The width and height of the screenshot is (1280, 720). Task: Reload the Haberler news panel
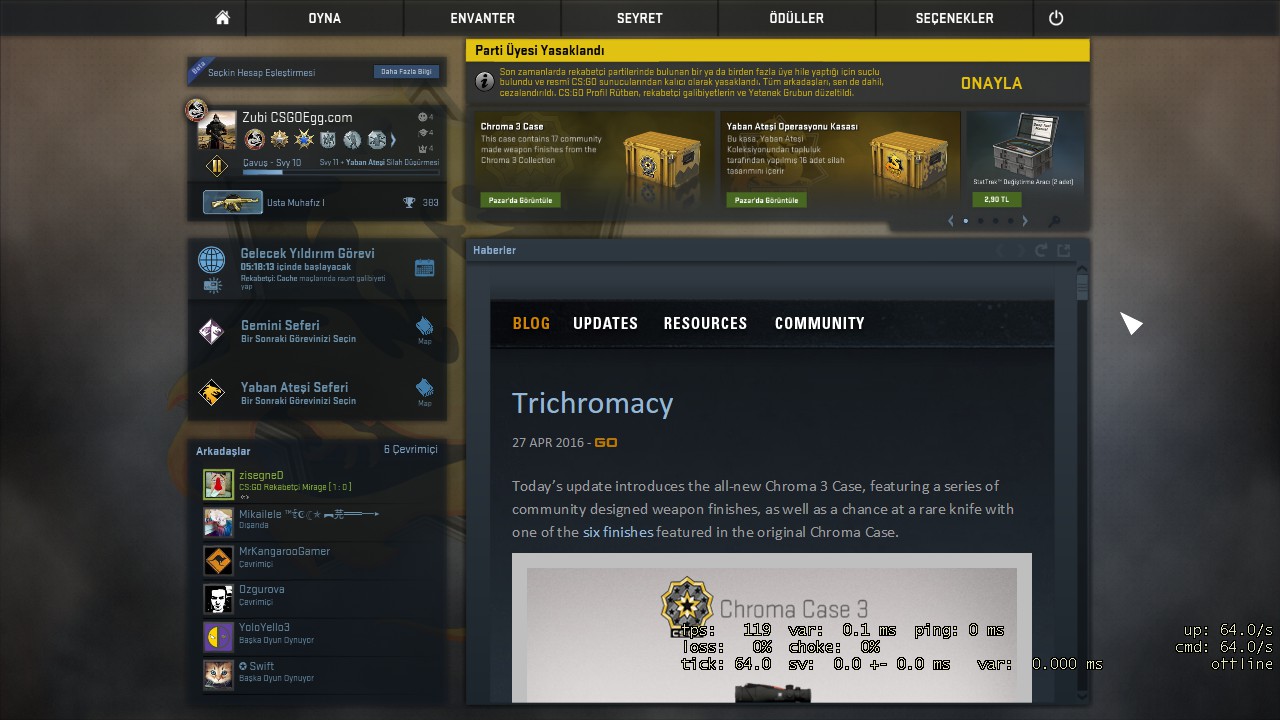[1041, 250]
